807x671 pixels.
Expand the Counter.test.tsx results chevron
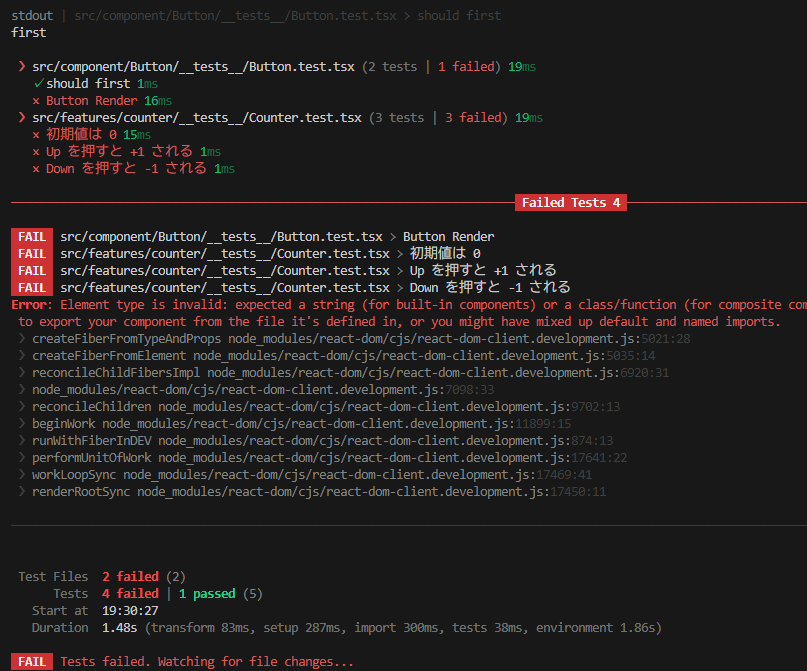point(22,118)
